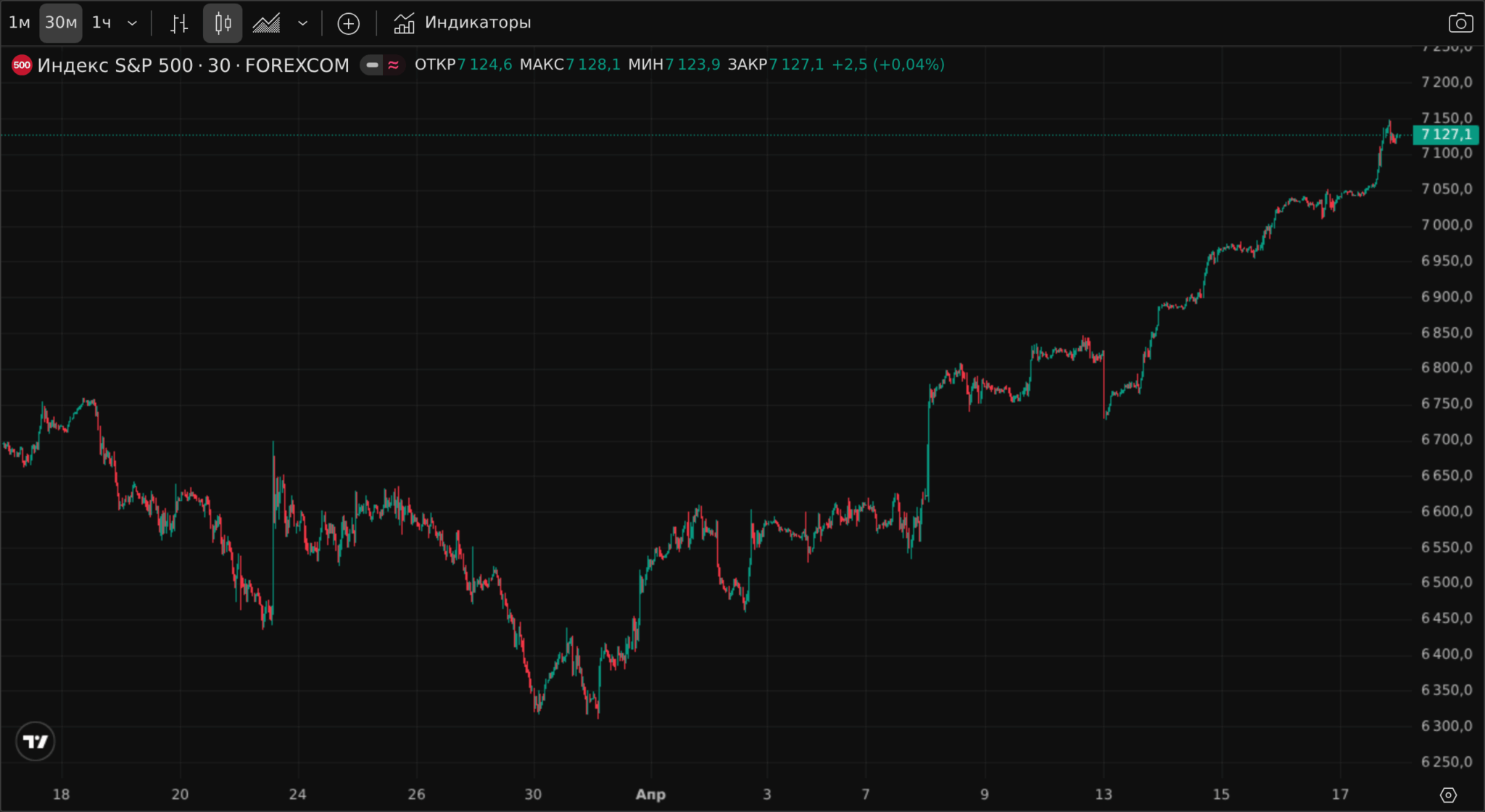Expand the chart type dropdown chevron
Screen dimensions: 1485x812
coord(303,23)
